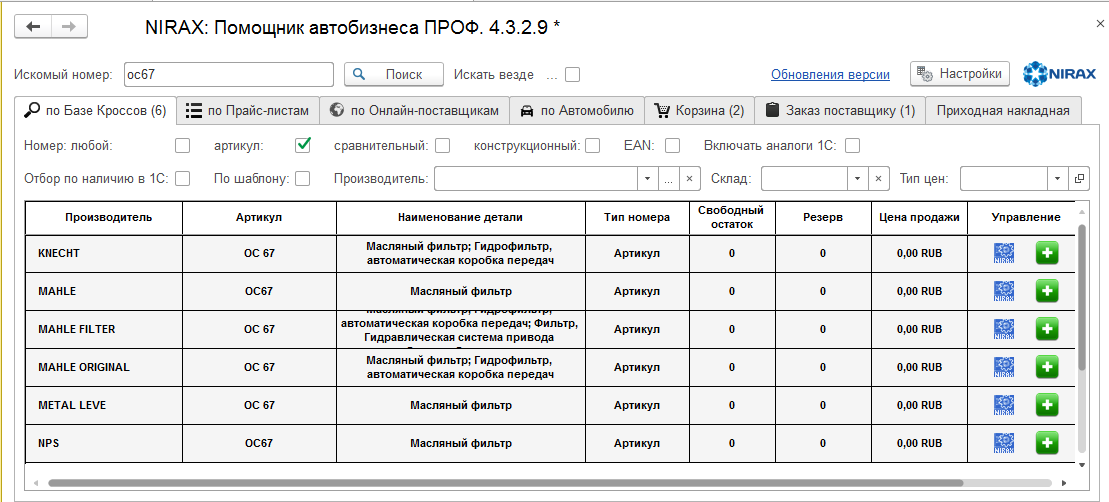Viewport: 1109px width, 502px height.
Task: Close the form with the X
Action: (1100, 23)
